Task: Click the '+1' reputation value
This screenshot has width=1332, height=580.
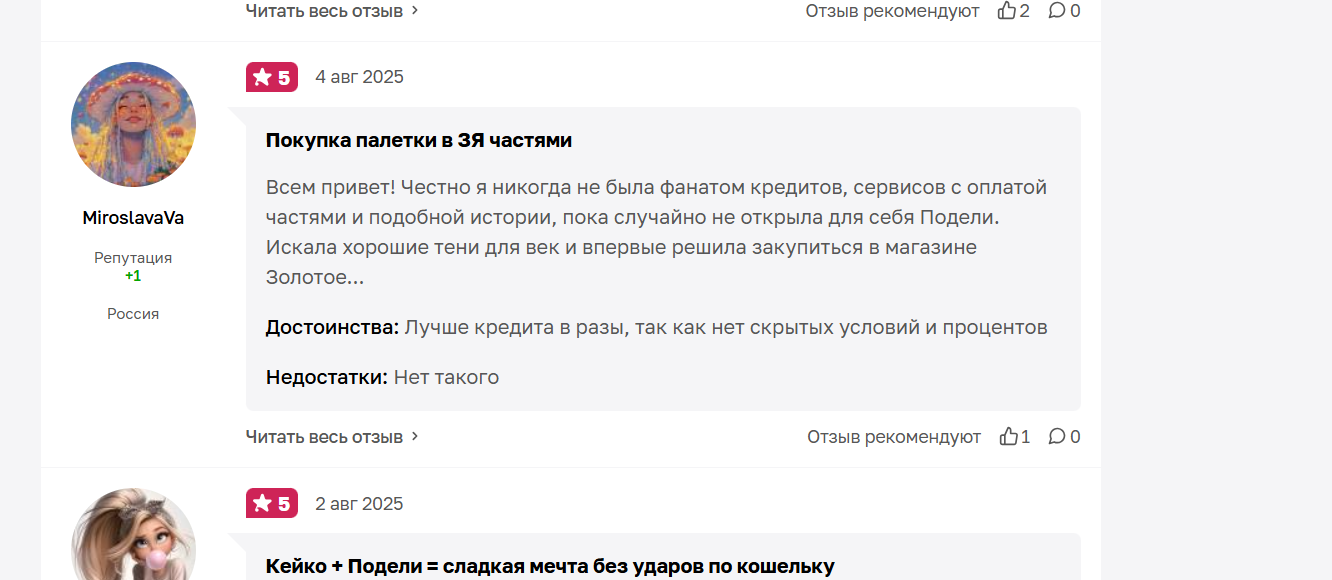Action: (x=133, y=276)
